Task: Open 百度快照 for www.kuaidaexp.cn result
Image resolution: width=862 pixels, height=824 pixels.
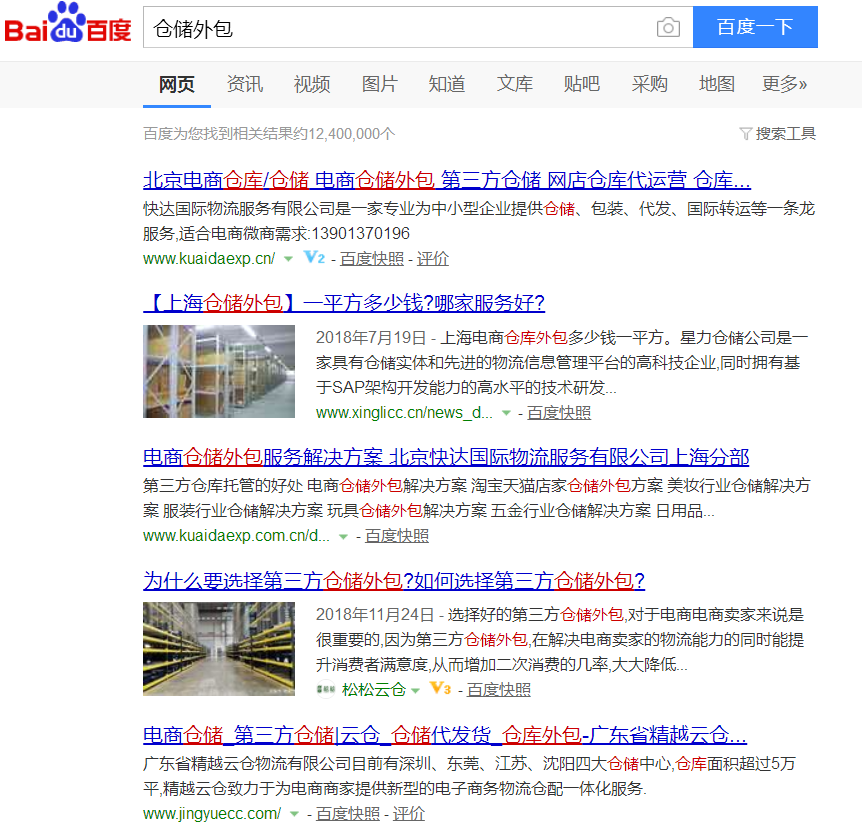Action: click(372, 258)
